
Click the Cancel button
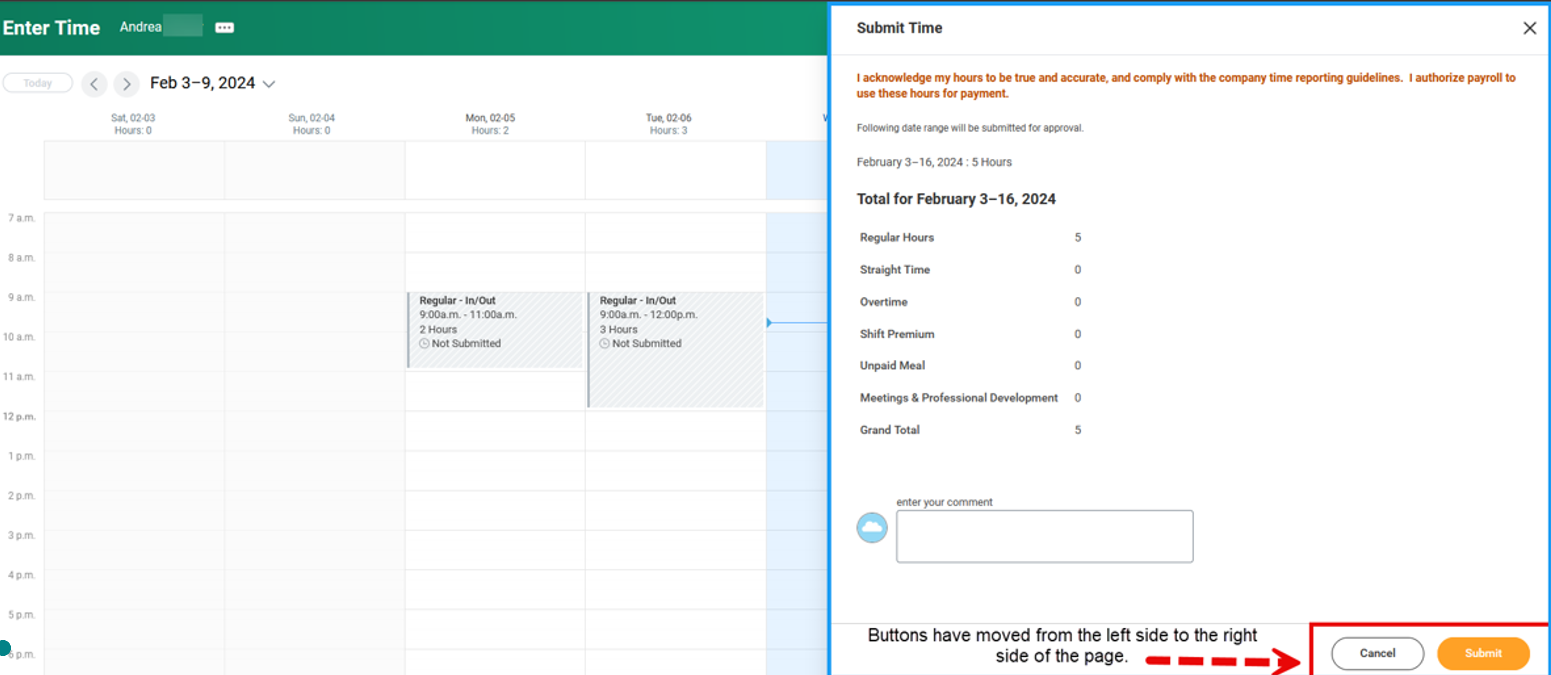1377,653
